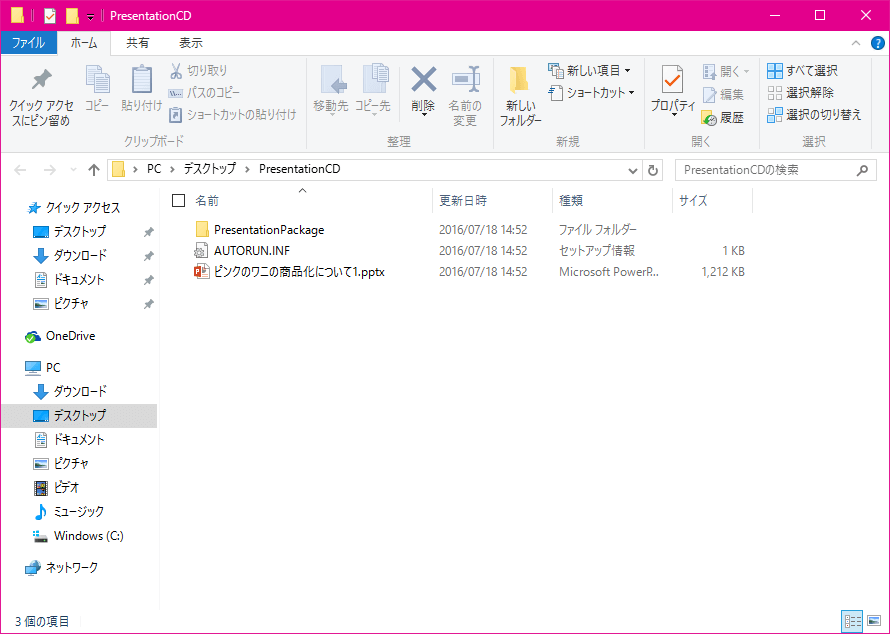The image size is (890, 634).
Task: Open ショートカット dropdown in 新規 group
Action: (591, 93)
